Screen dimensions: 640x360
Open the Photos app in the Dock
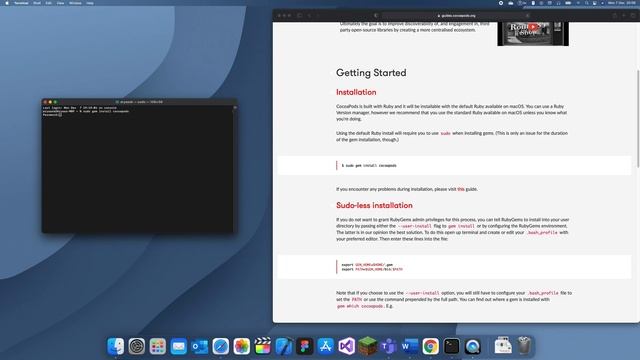(x=242, y=347)
